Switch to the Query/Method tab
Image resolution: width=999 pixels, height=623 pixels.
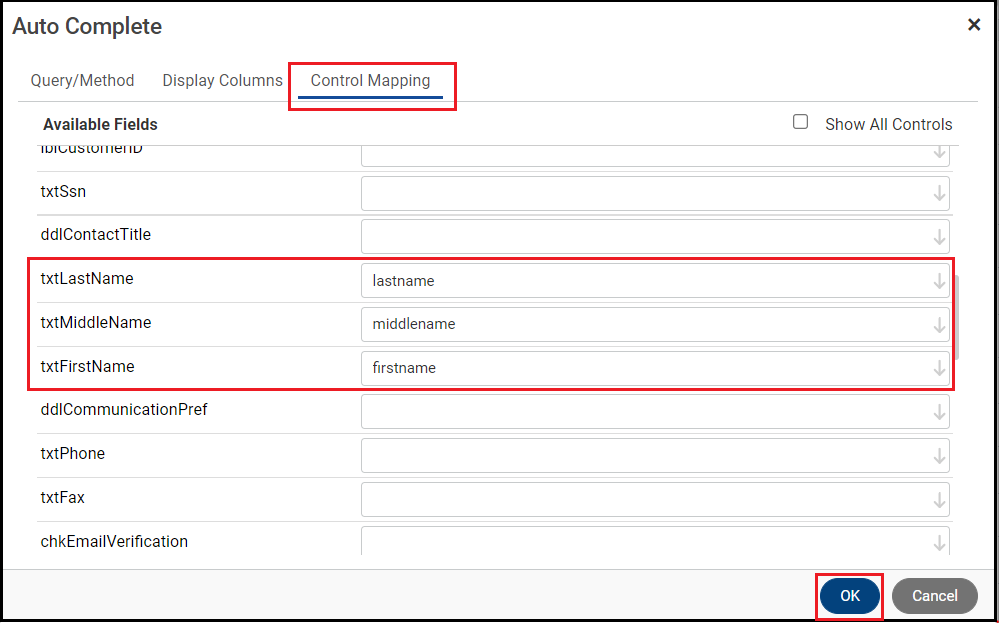pos(82,81)
